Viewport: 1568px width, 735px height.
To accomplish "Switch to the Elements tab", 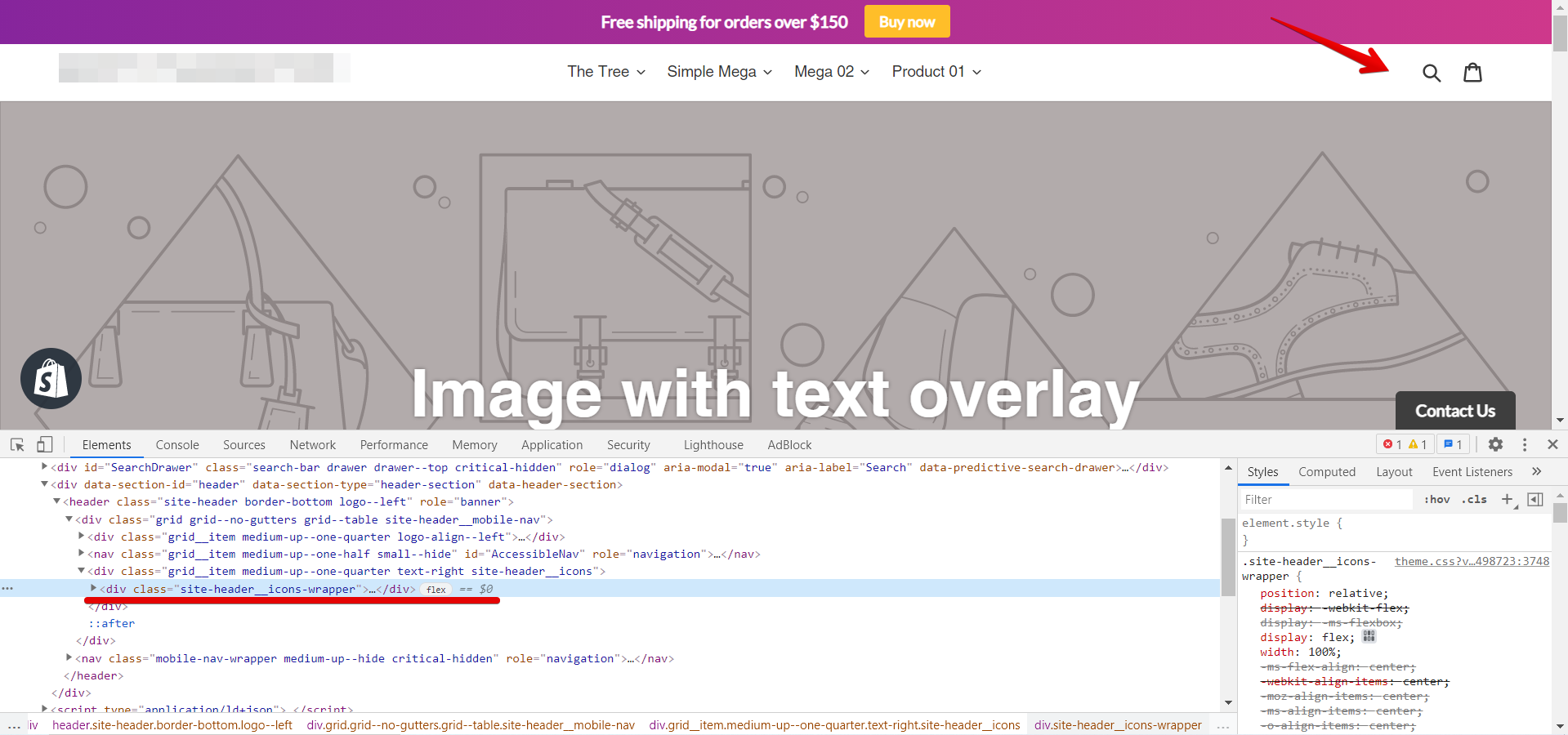I will tap(106, 444).
